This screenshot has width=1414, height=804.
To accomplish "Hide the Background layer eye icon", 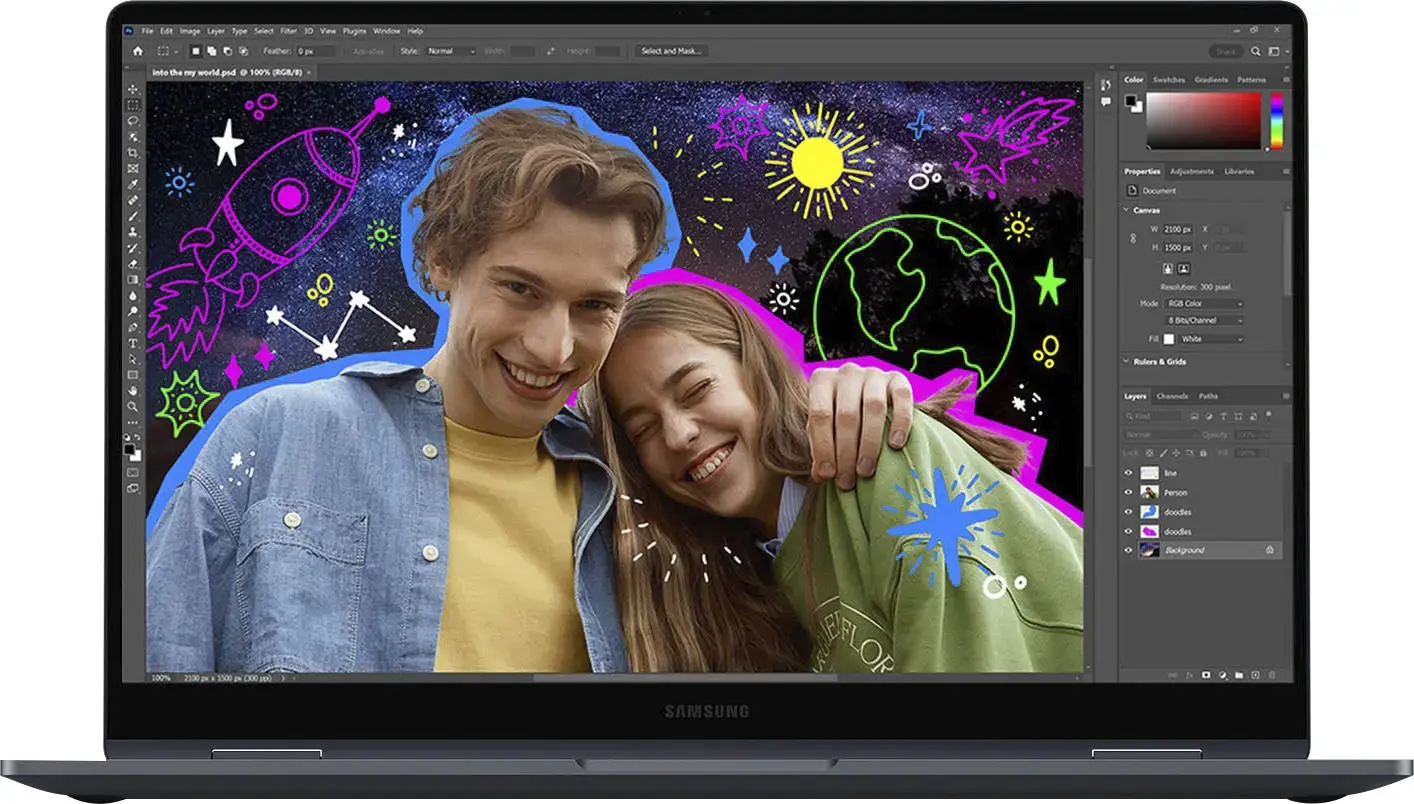I will (1128, 550).
